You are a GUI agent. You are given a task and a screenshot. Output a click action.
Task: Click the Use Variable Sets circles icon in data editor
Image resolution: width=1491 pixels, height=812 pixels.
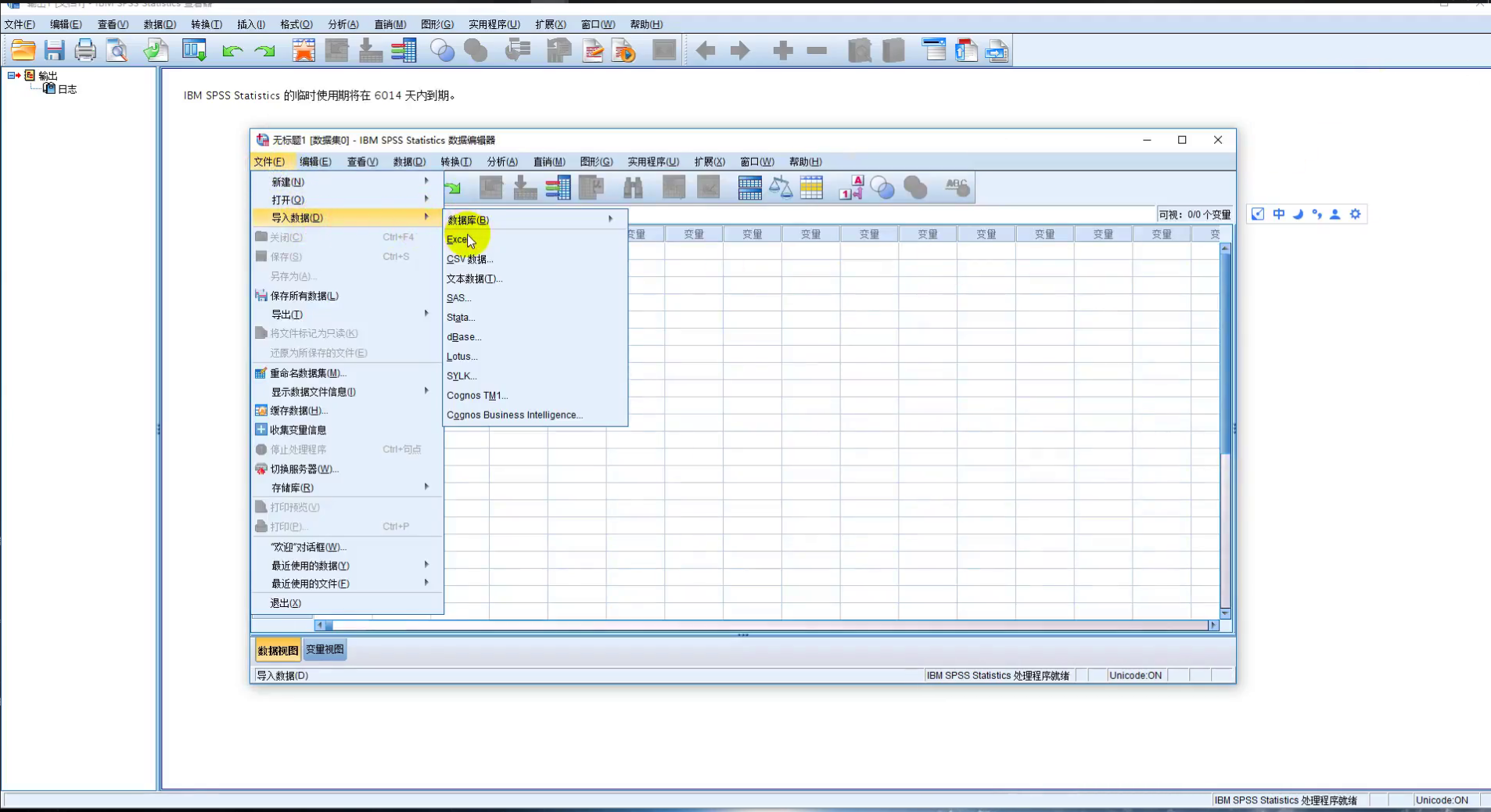(x=882, y=188)
